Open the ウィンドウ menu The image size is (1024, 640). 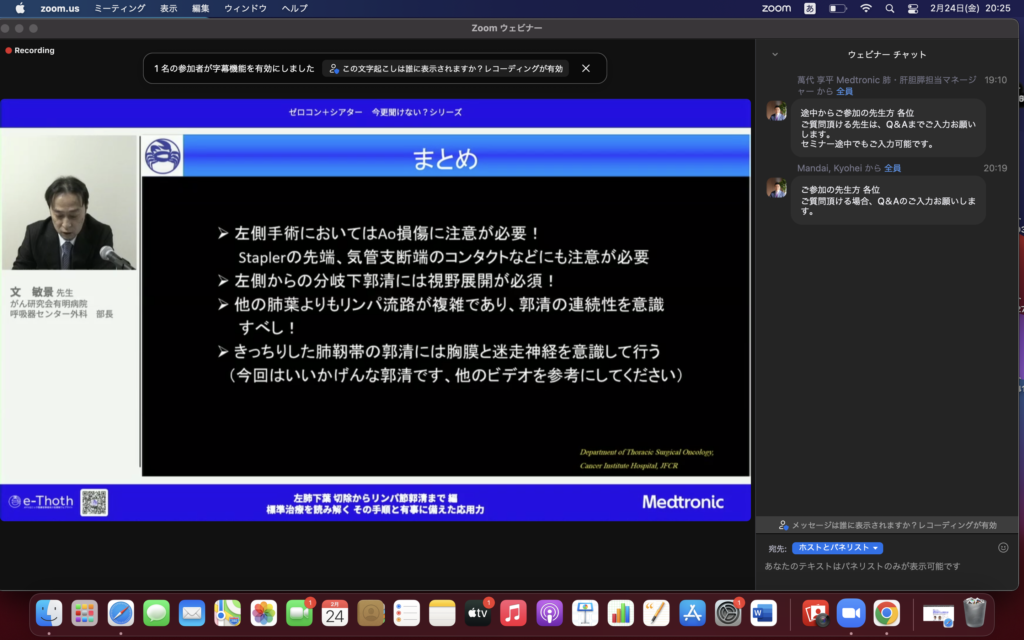point(245,8)
